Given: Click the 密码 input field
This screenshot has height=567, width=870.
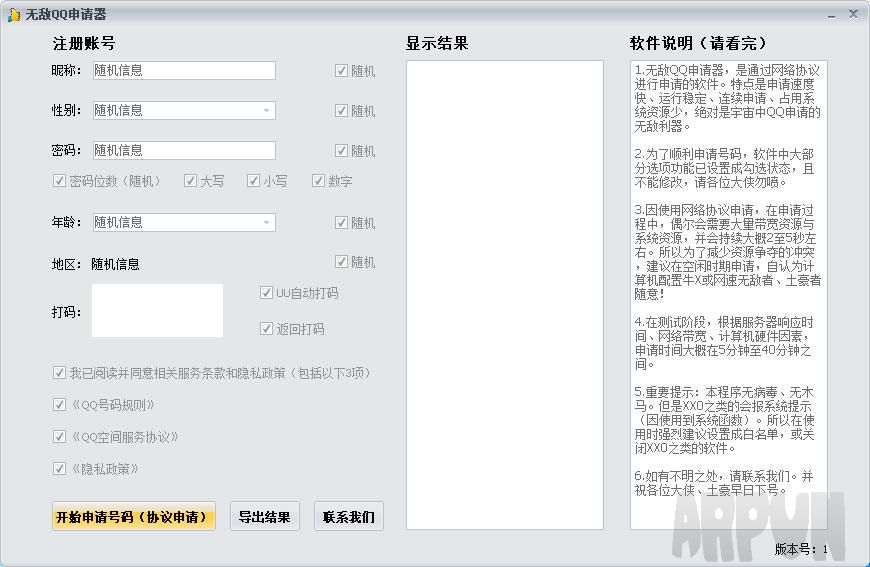Looking at the screenshot, I should (x=184, y=150).
